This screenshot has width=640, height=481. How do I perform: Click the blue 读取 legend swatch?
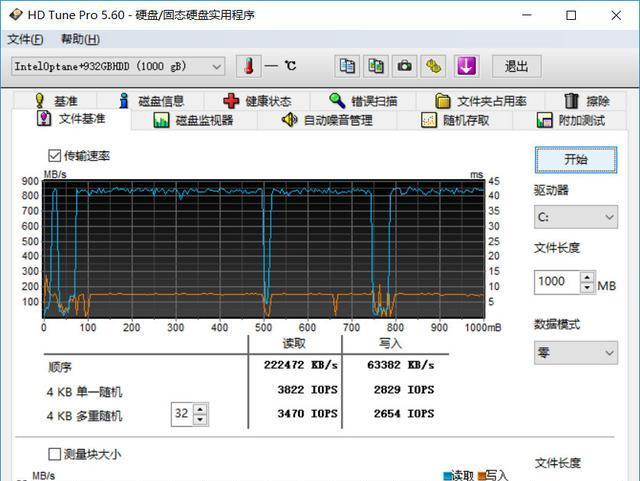[448, 476]
